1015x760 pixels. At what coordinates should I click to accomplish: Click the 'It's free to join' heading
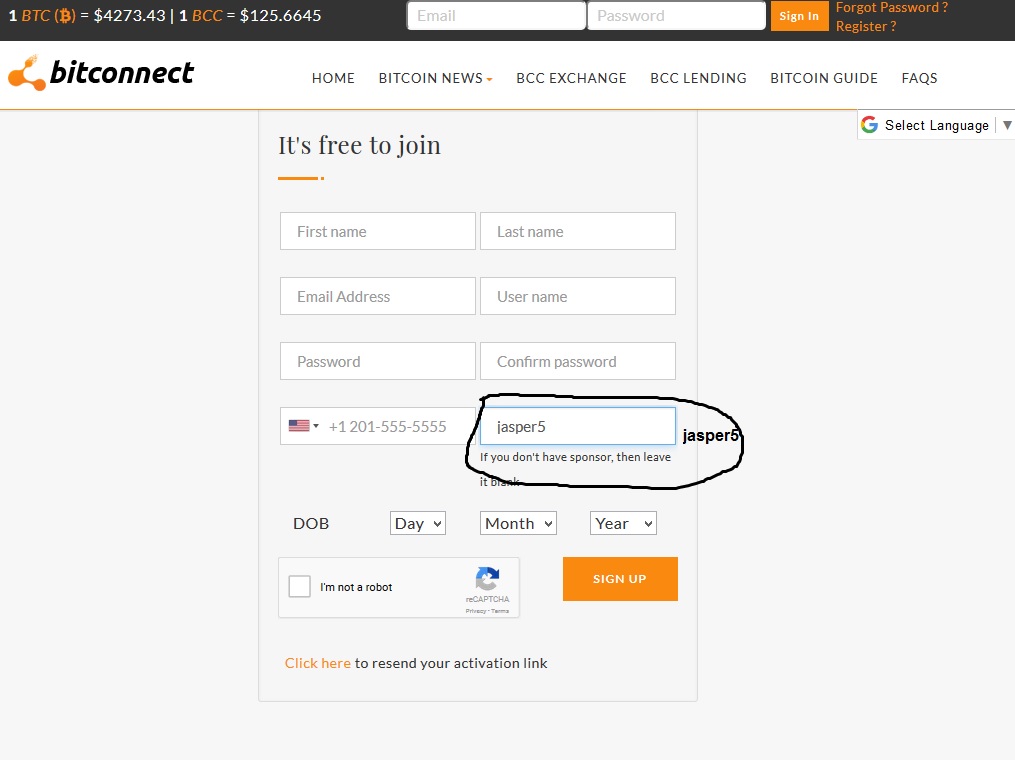point(359,146)
